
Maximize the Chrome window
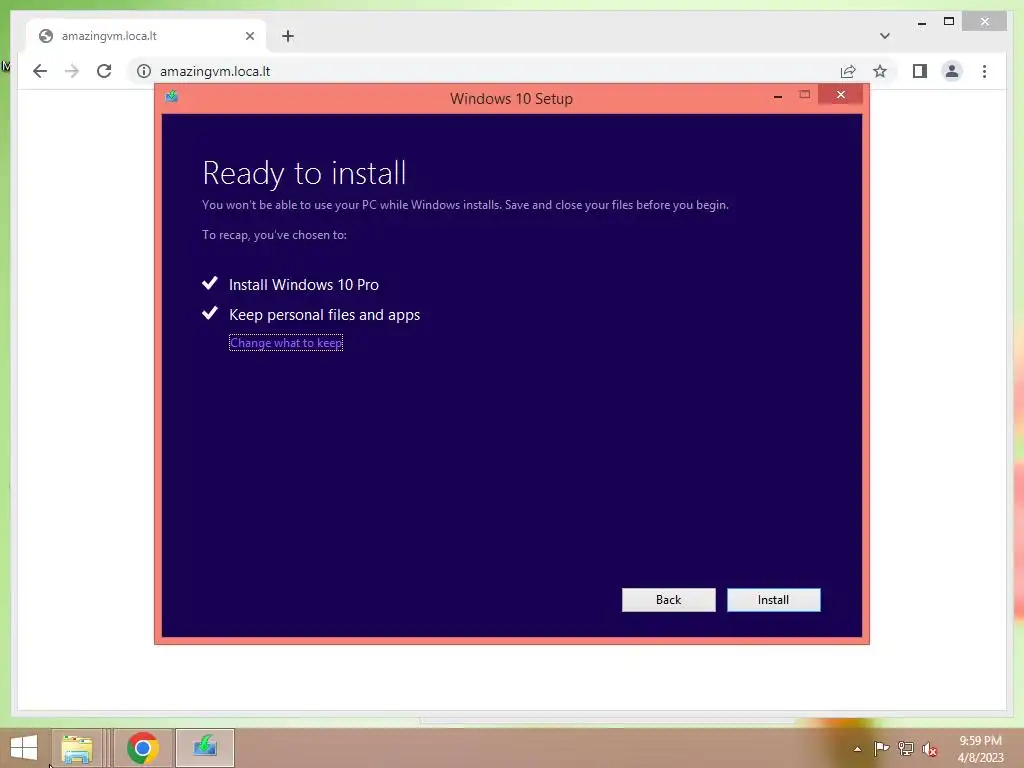(x=949, y=22)
